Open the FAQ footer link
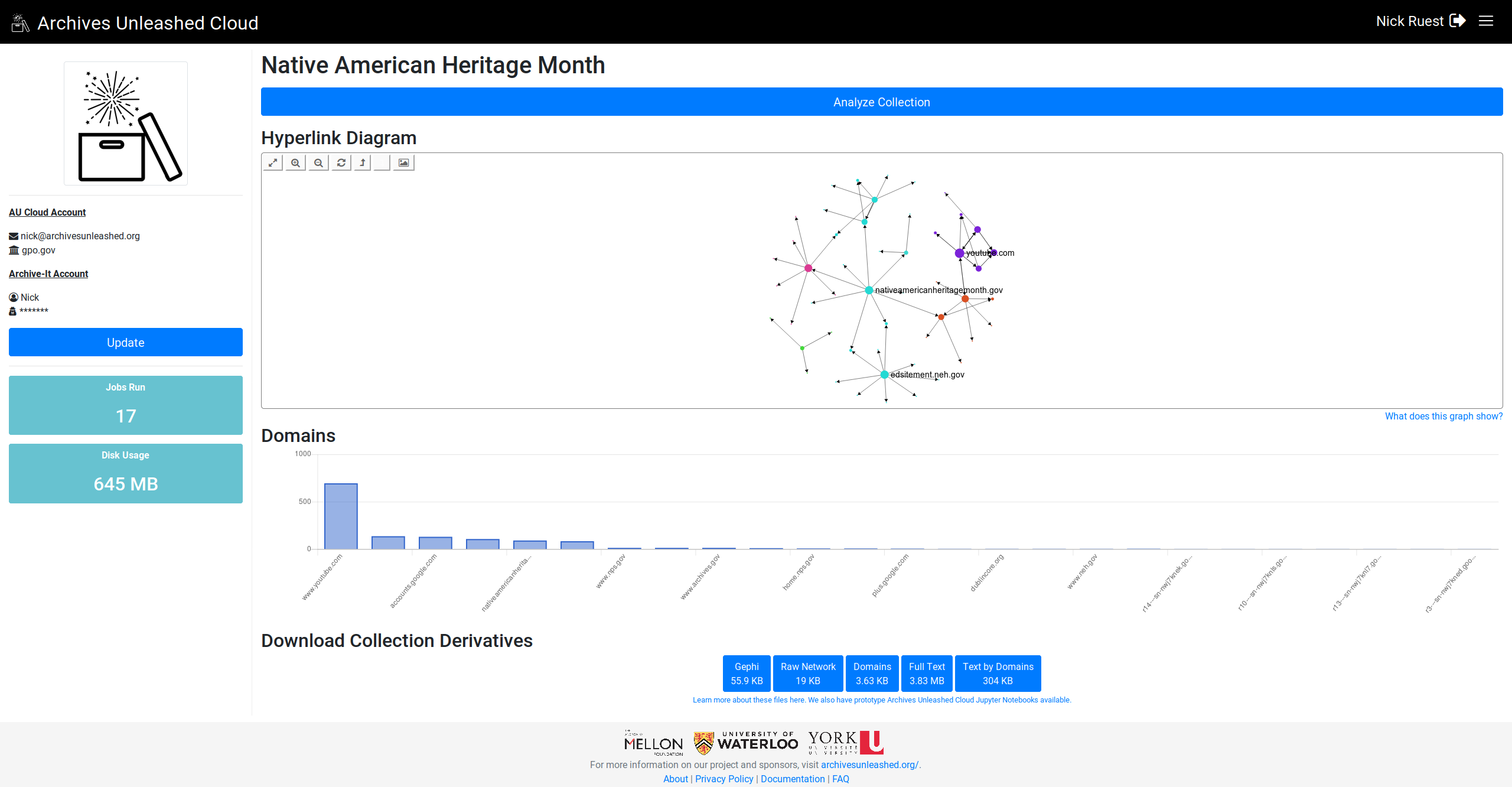 click(x=840, y=779)
